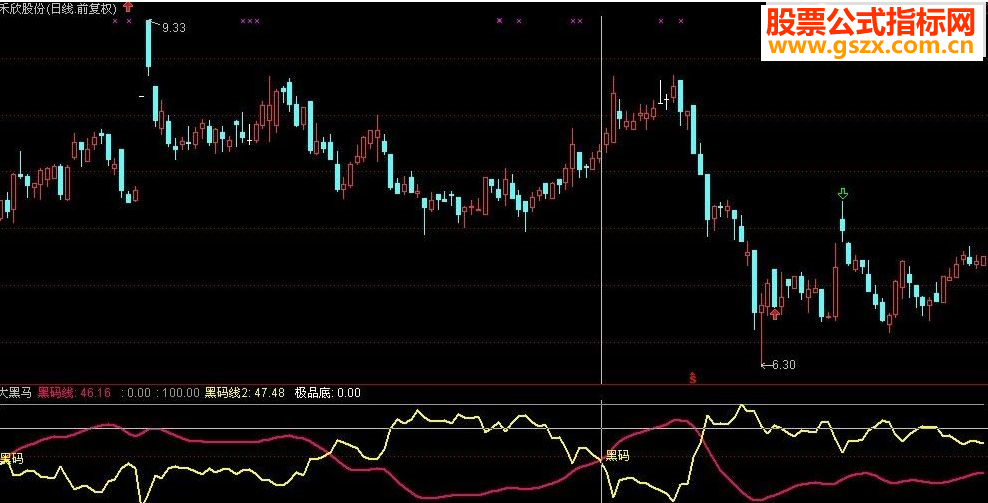Image resolution: width=988 pixels, height=503 pixels.
Task: Select the 极品底: 0.00 indicator value
Action: 328,393
